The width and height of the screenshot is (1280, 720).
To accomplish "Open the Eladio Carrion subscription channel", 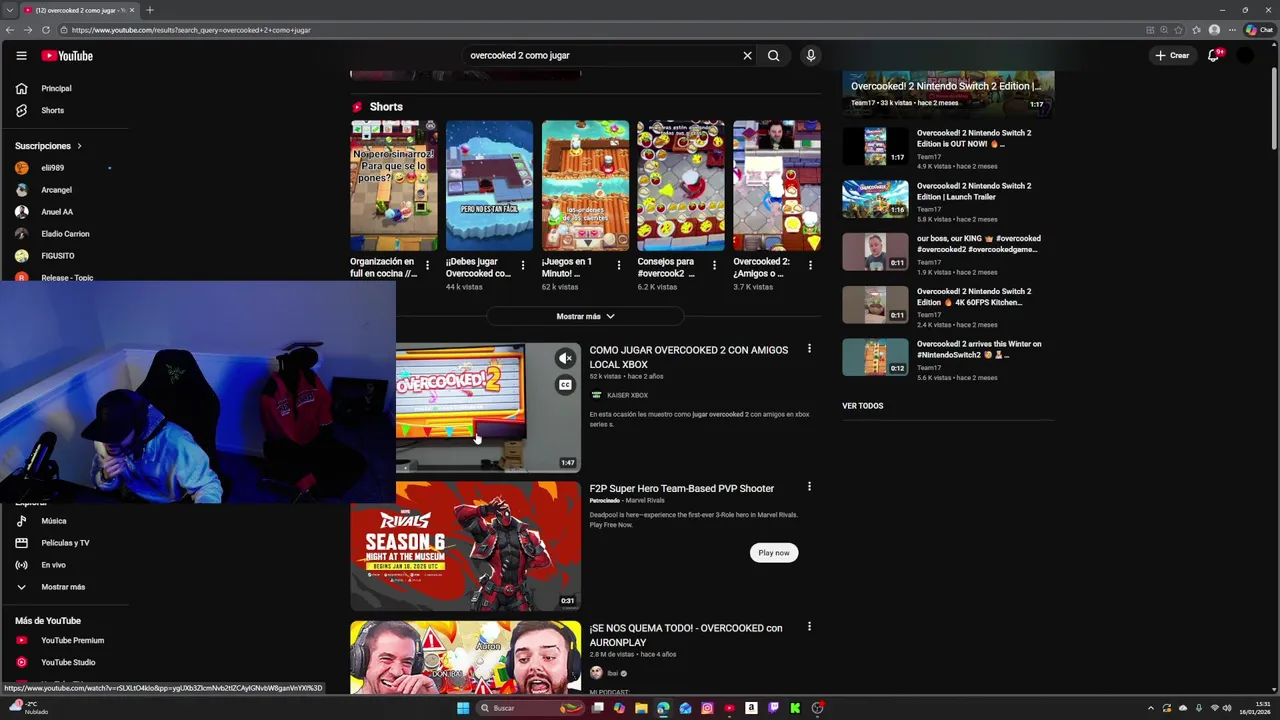I will (64, 234).
